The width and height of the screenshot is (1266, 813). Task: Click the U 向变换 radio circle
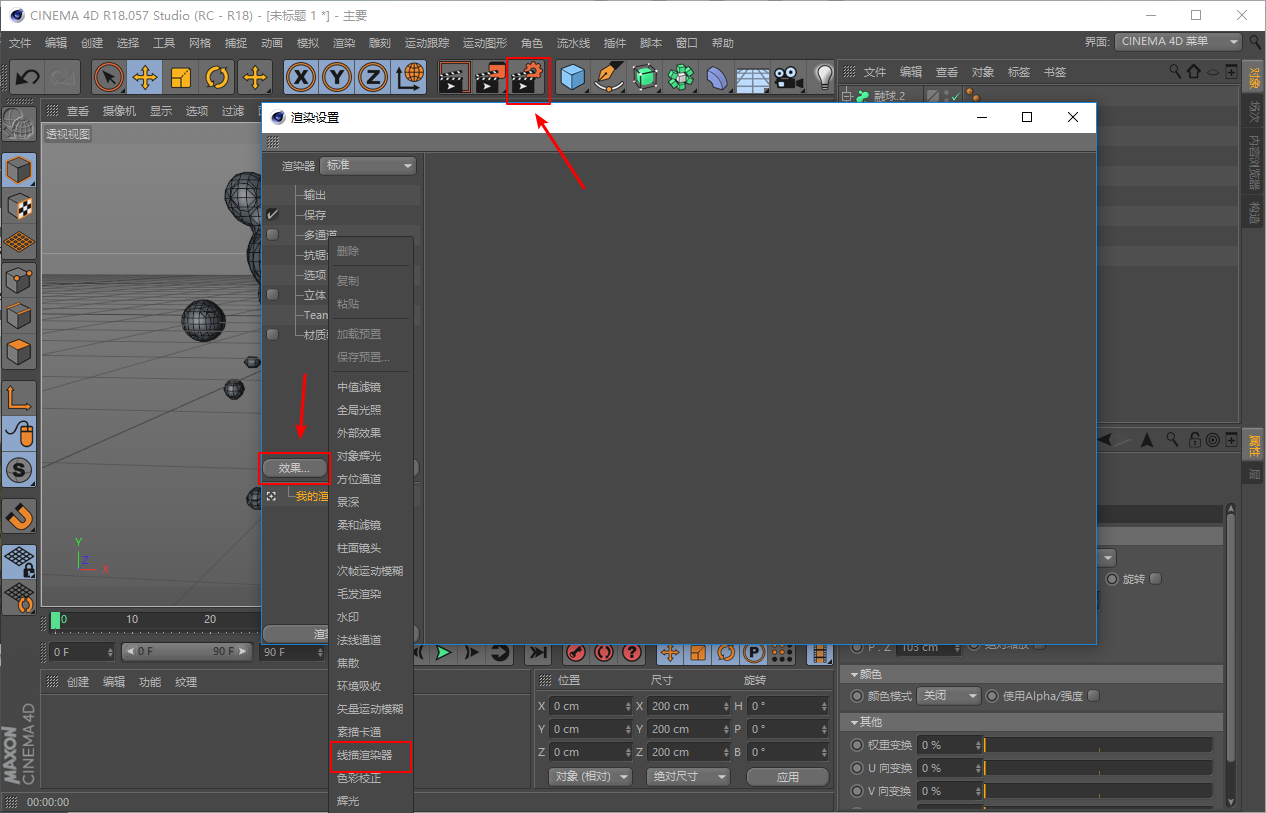coord(856,768)
